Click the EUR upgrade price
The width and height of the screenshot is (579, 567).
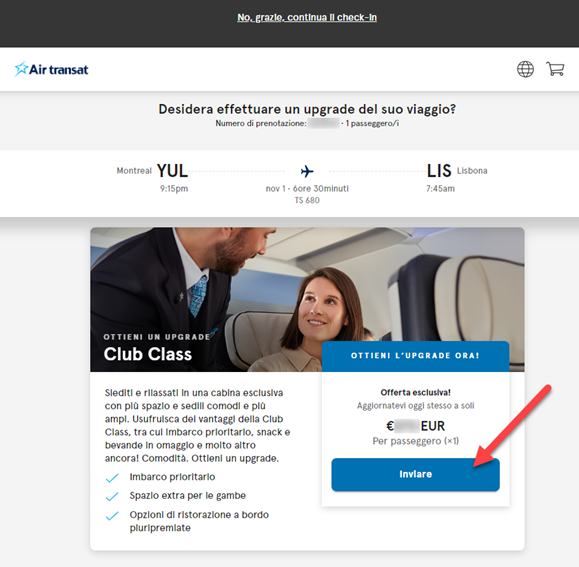(415, 426)
